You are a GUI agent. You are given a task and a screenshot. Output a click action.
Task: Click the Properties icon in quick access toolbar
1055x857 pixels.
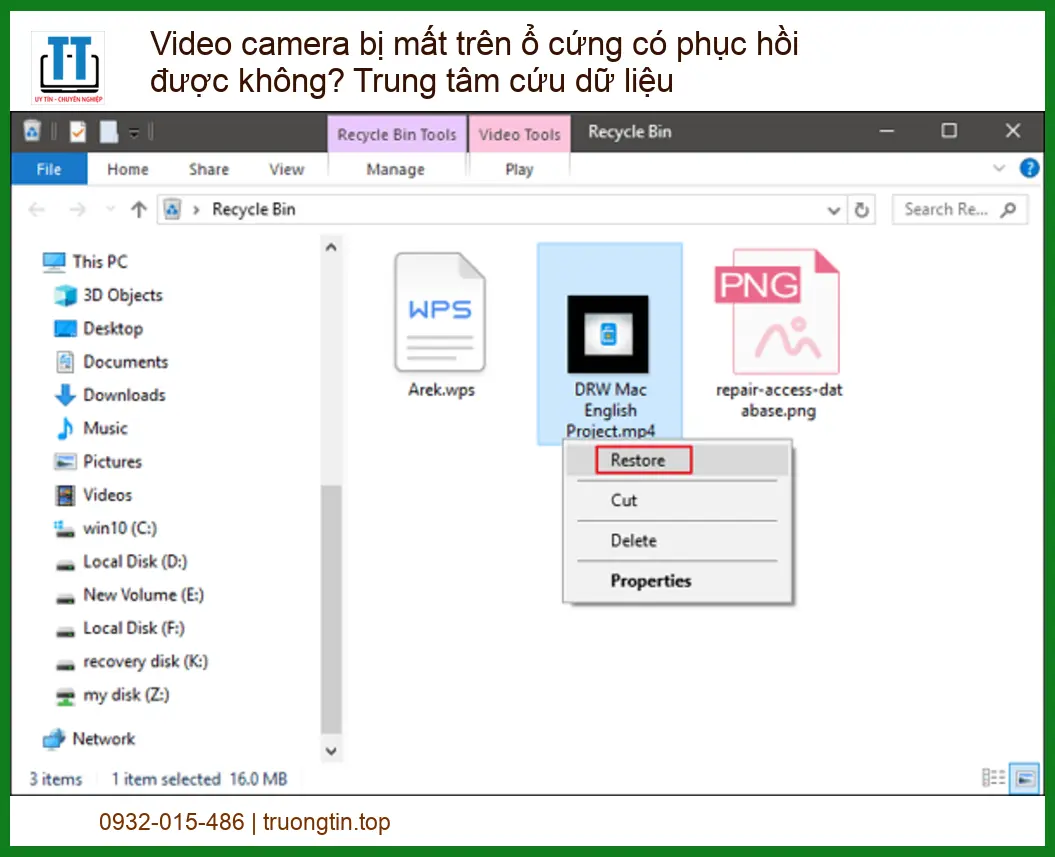[x=77, y=132]
